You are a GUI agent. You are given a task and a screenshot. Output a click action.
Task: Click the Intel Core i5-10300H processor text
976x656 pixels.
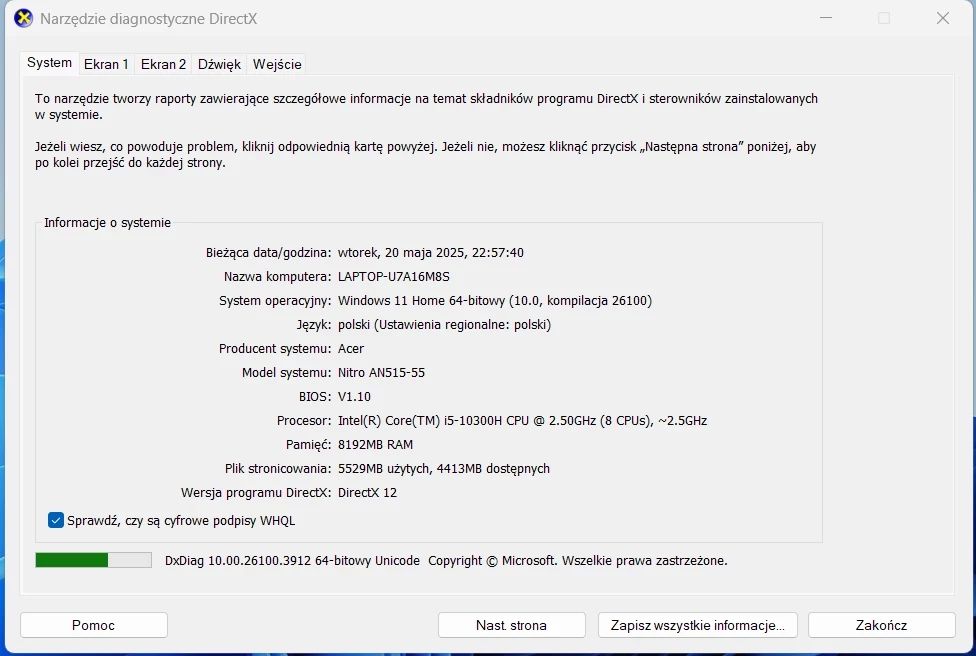[522, 421]
